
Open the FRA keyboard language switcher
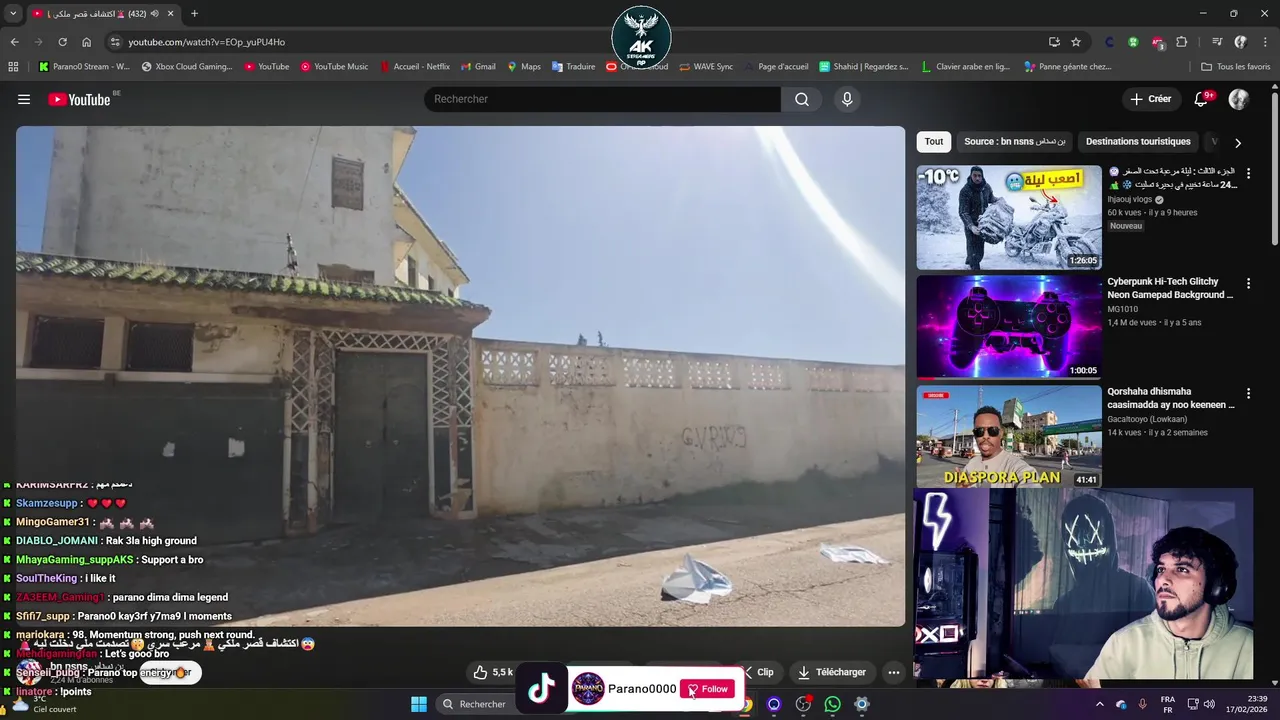click(1167, 704)
